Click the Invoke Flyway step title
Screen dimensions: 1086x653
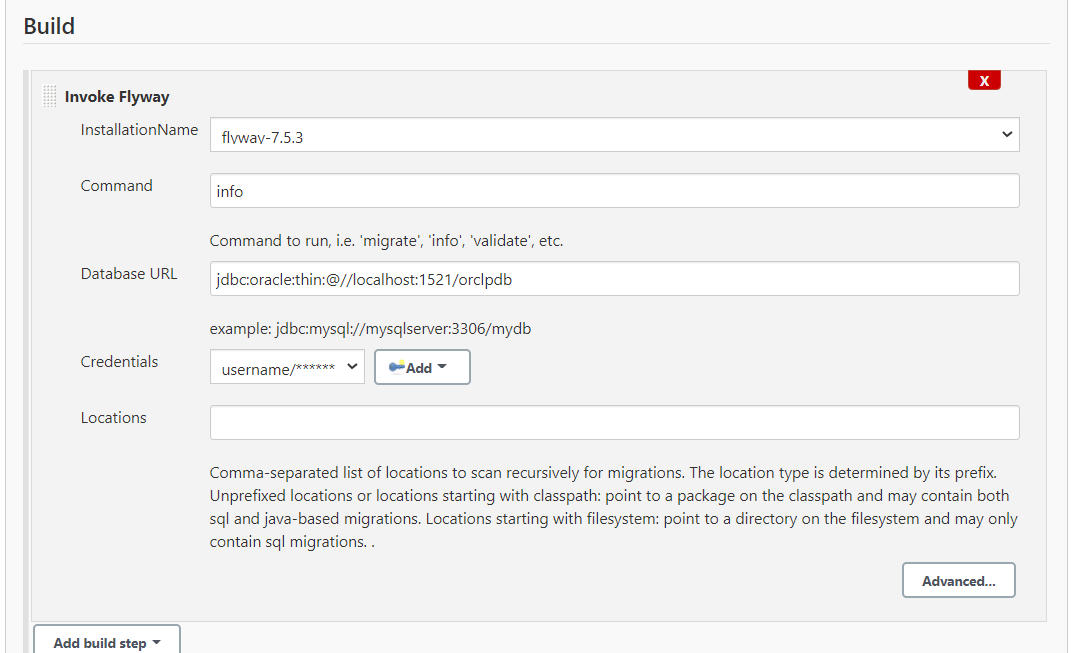(117, 96)
